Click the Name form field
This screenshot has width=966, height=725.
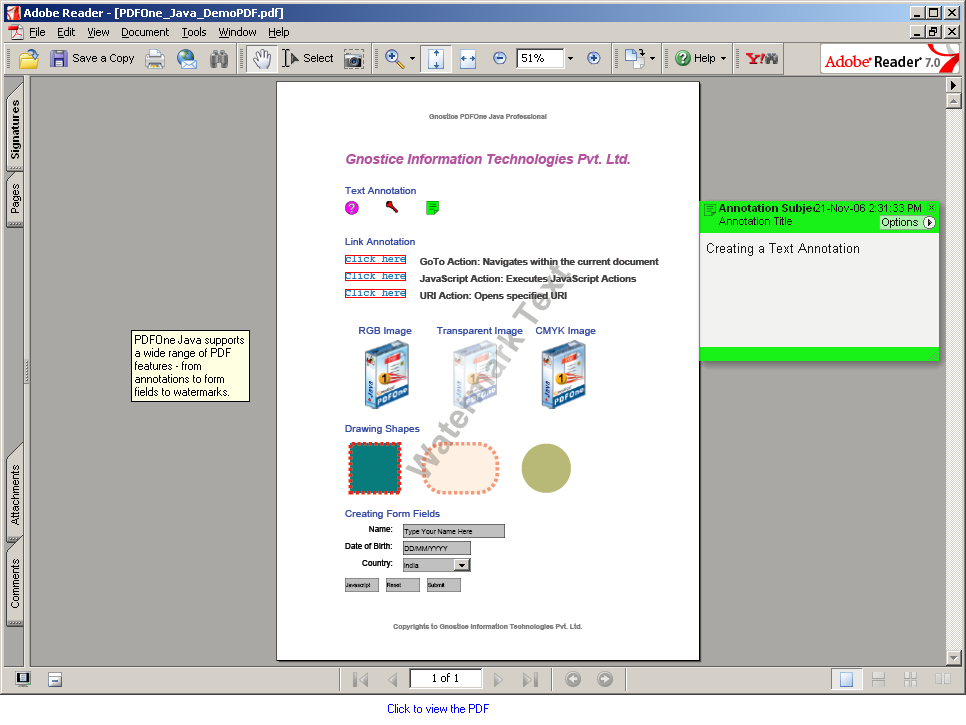coord(453,531)
